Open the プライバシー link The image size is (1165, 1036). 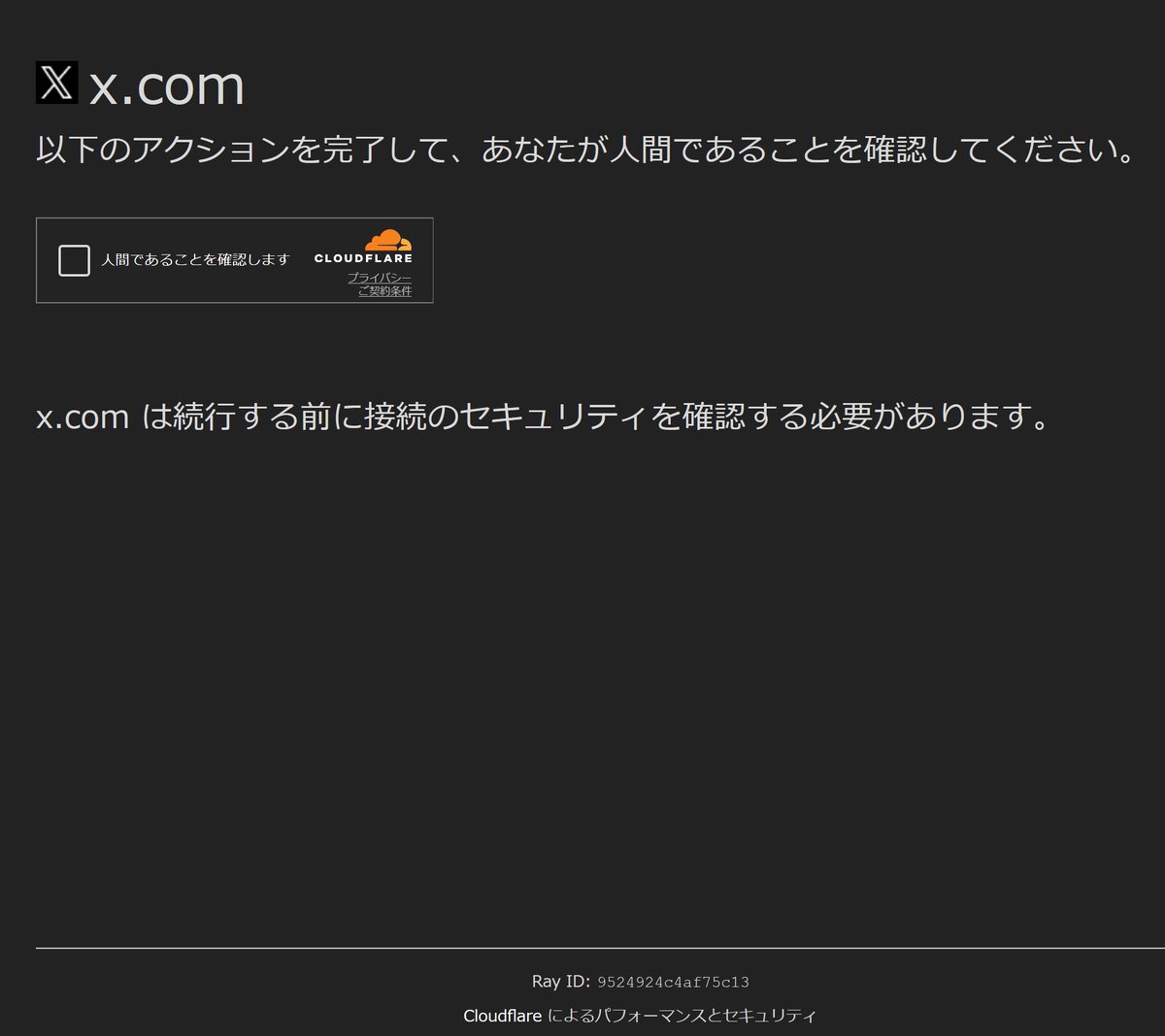(x=380, y=278)
